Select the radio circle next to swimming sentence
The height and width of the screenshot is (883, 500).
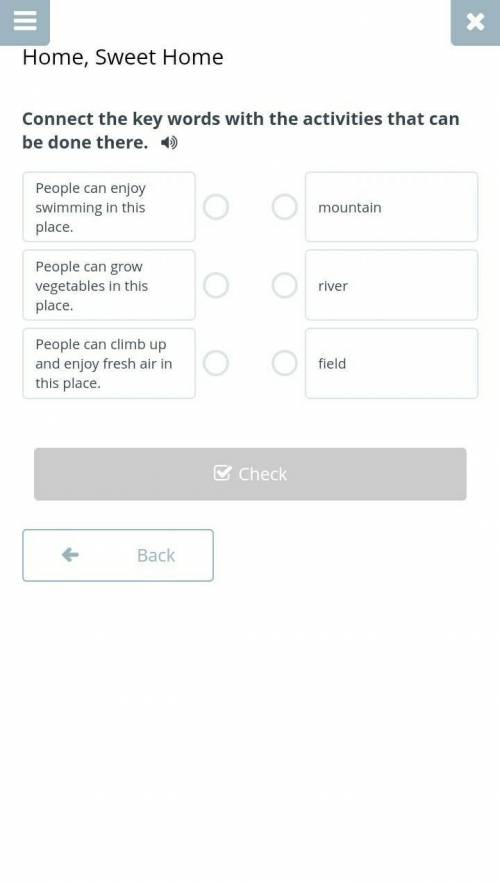(216, 207)
